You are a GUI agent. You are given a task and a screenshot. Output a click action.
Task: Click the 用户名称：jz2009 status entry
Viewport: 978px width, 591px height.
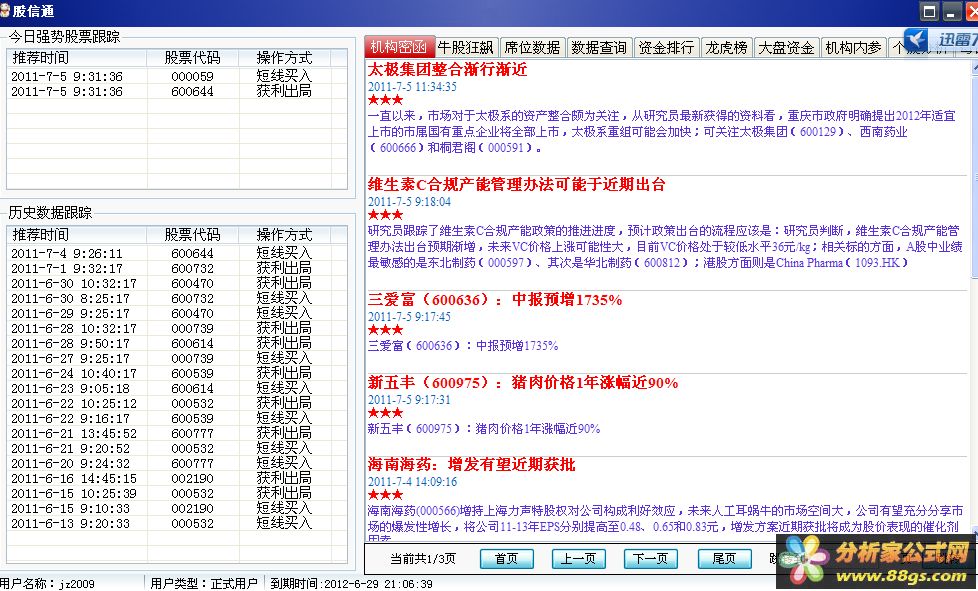point(47,584)
